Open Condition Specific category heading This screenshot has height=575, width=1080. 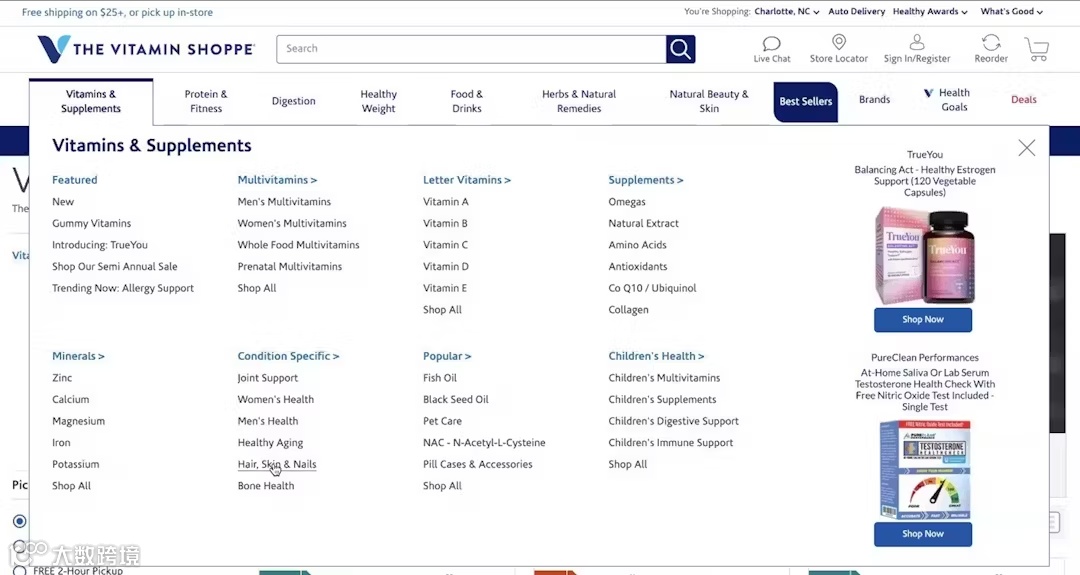coord(288,356)
